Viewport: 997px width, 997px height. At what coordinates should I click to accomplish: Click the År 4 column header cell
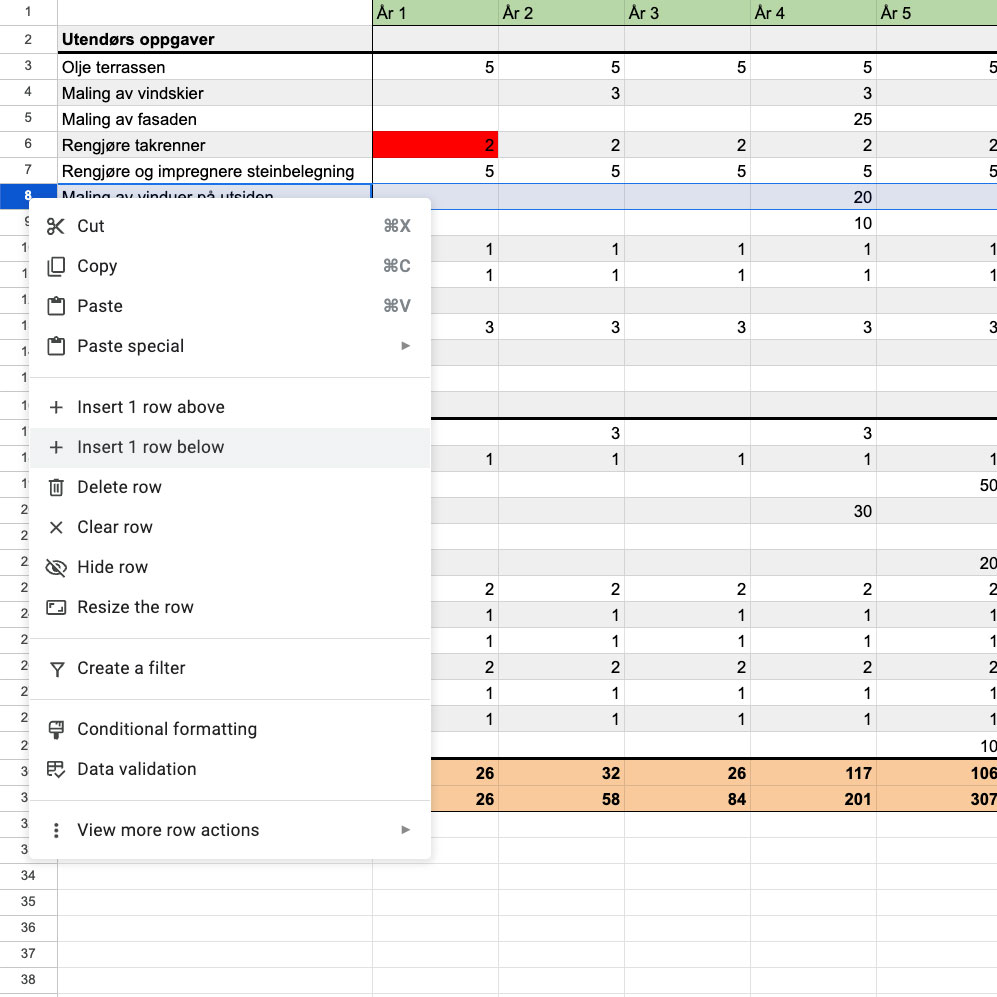812,13
